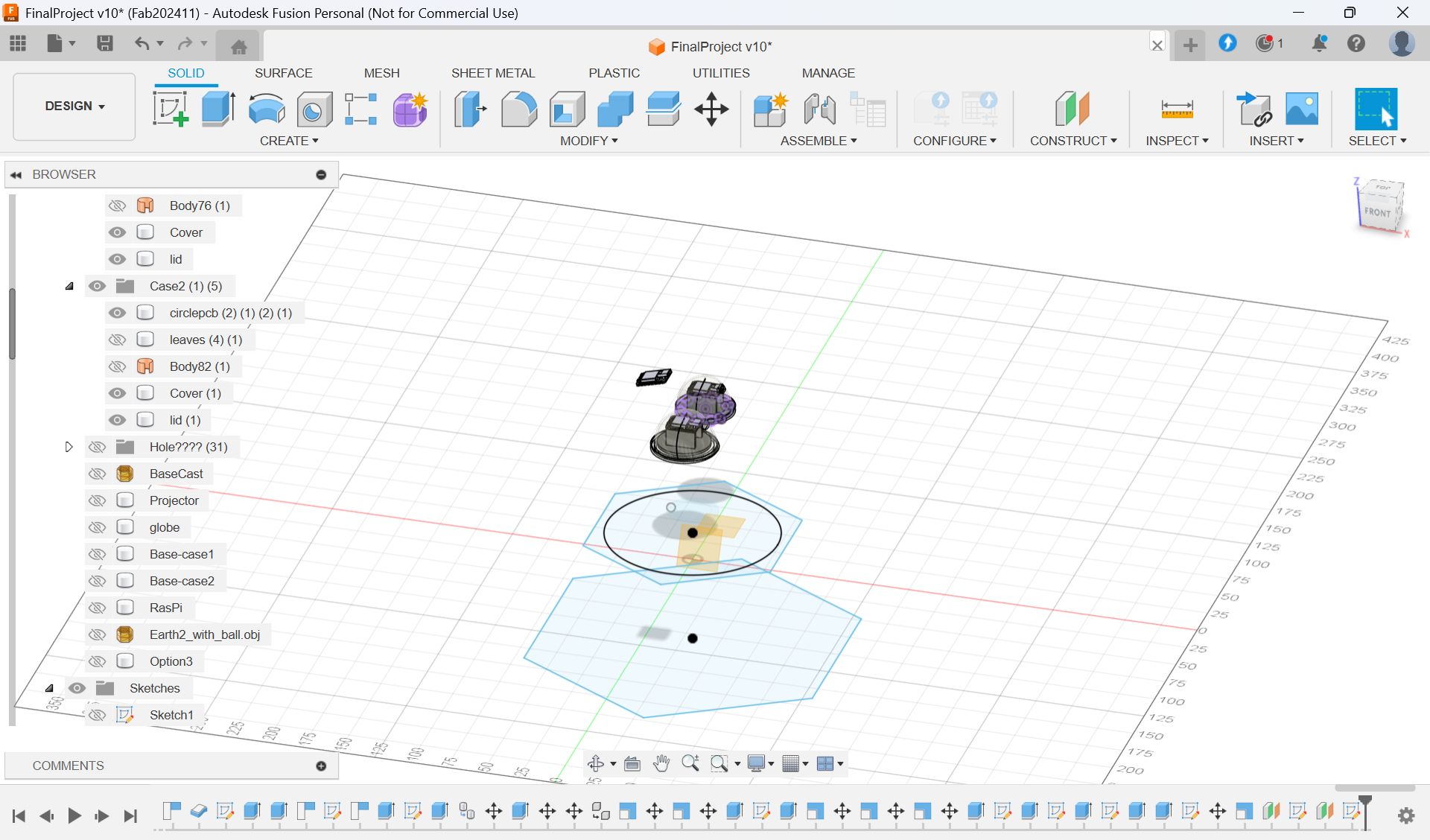Expand the Hole???? (31) folder
Screen dimensions: 1430x840
pyautogui.click(x=69, y=447)
